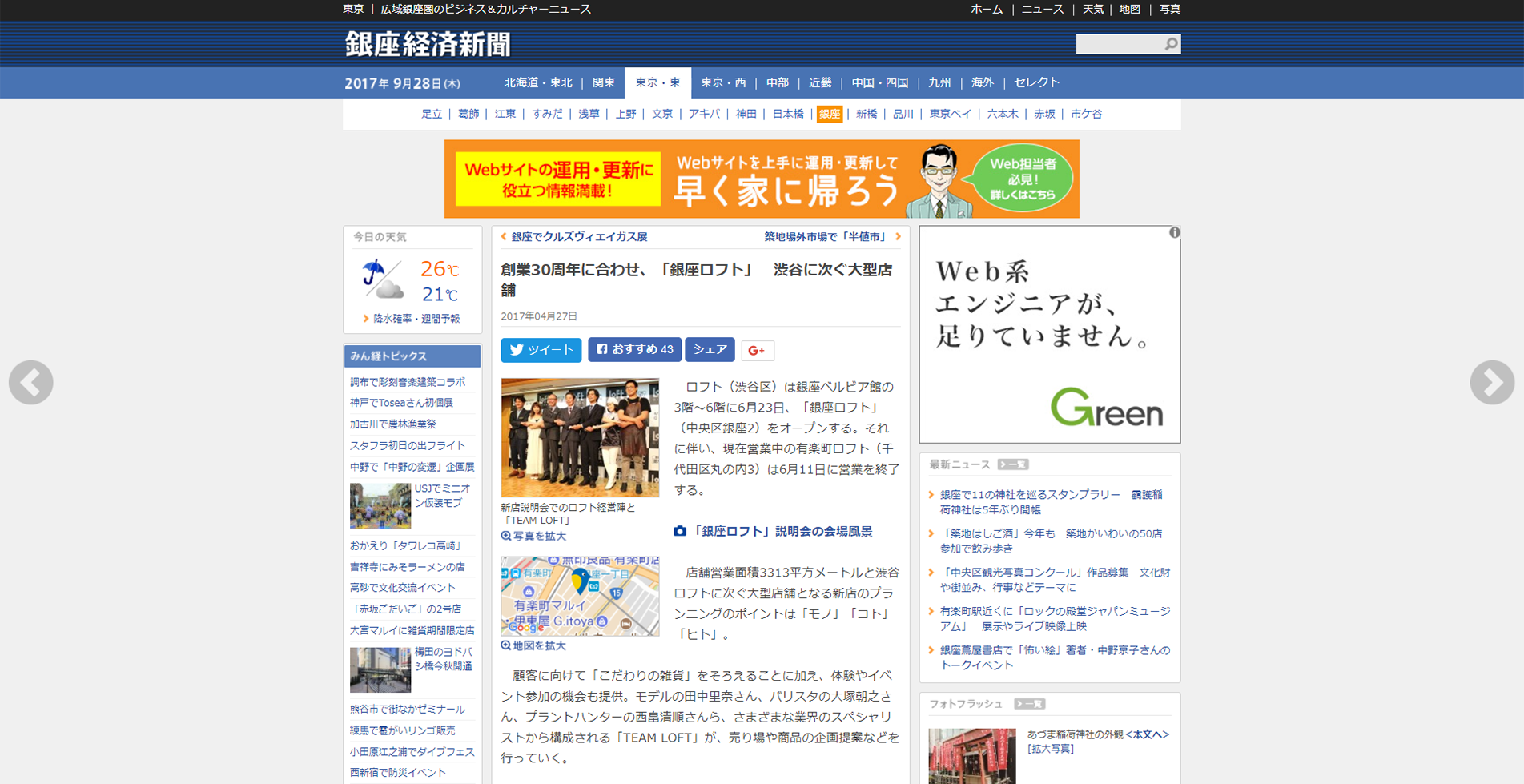Open ホーム in top menu
1524x784 pixels.
point(986,10)
